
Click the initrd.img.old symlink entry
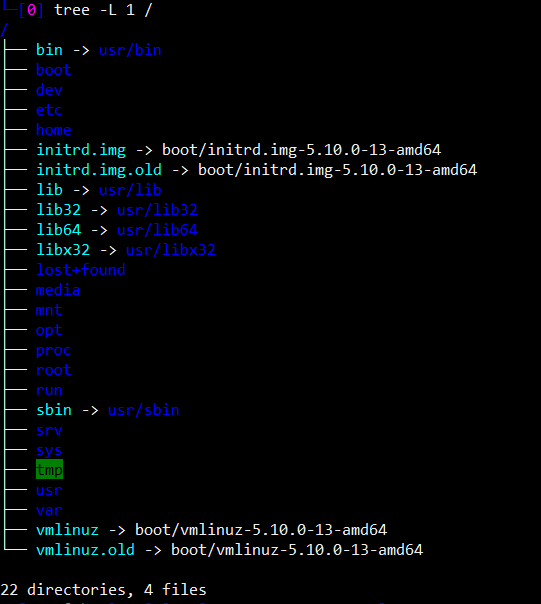point(99,171)
